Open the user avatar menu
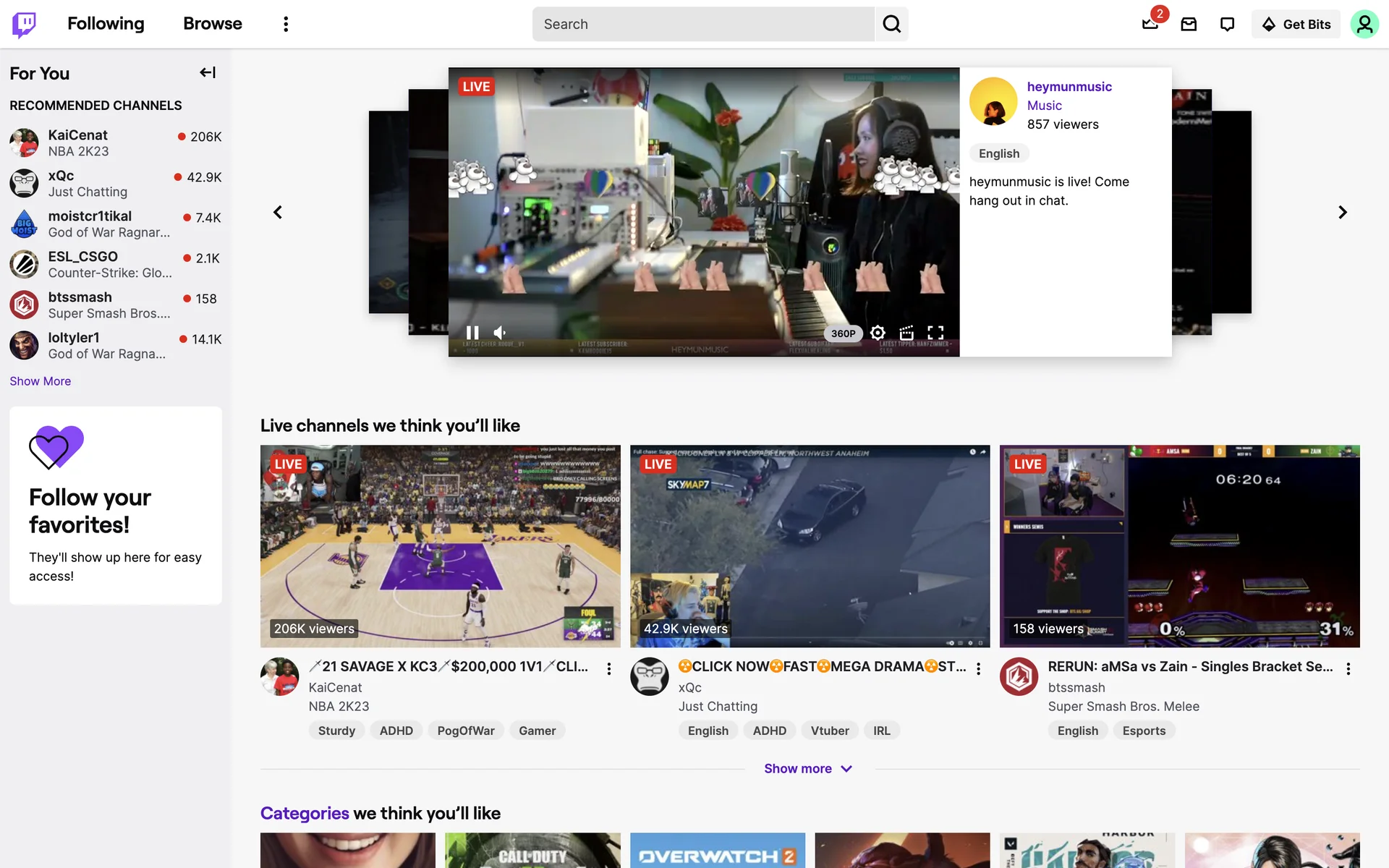The width and height of the screenshot is (1389, 868). [1364, 24]
